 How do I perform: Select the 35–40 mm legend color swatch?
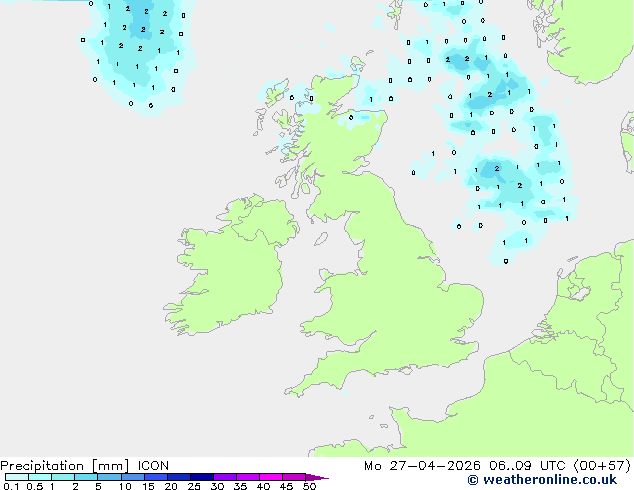tap(248, 477)
